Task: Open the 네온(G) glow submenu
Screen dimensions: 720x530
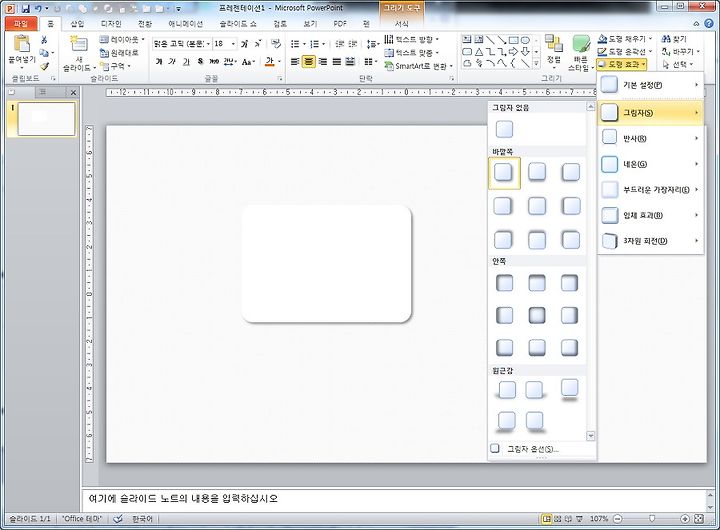Action: pyautogui.click(x=650, y=164)
